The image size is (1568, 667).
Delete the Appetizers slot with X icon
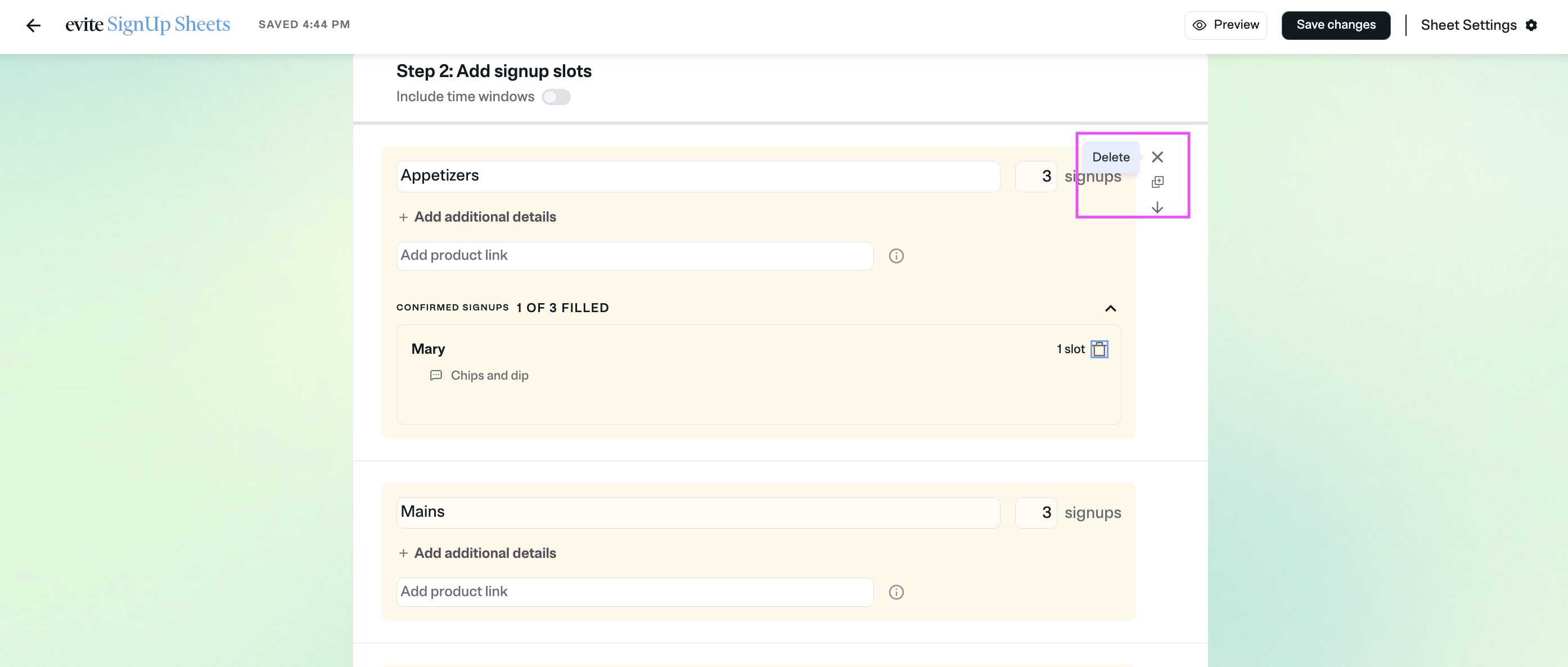coord(1157,157)
